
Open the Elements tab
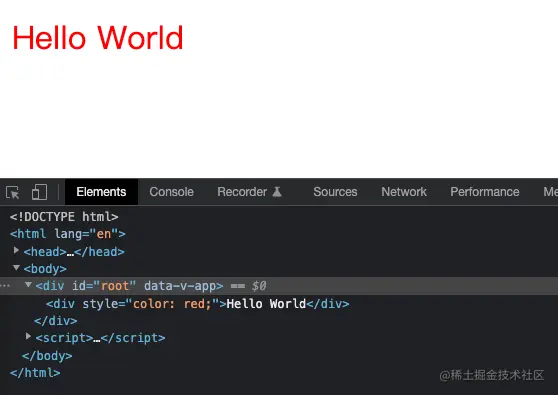click(x=101, y=192)
